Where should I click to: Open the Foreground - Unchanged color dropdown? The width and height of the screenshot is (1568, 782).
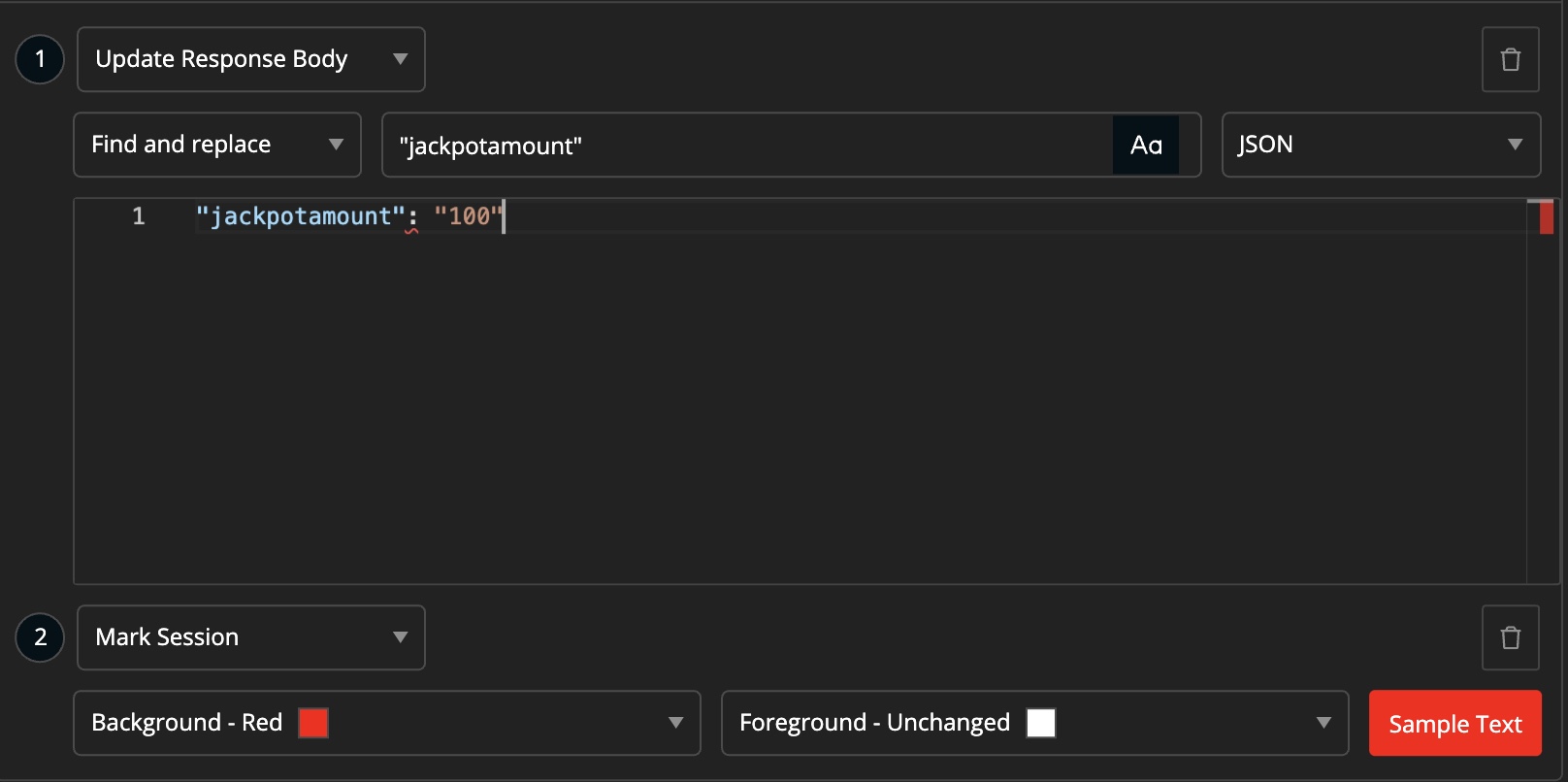[x=1034, y=723]
